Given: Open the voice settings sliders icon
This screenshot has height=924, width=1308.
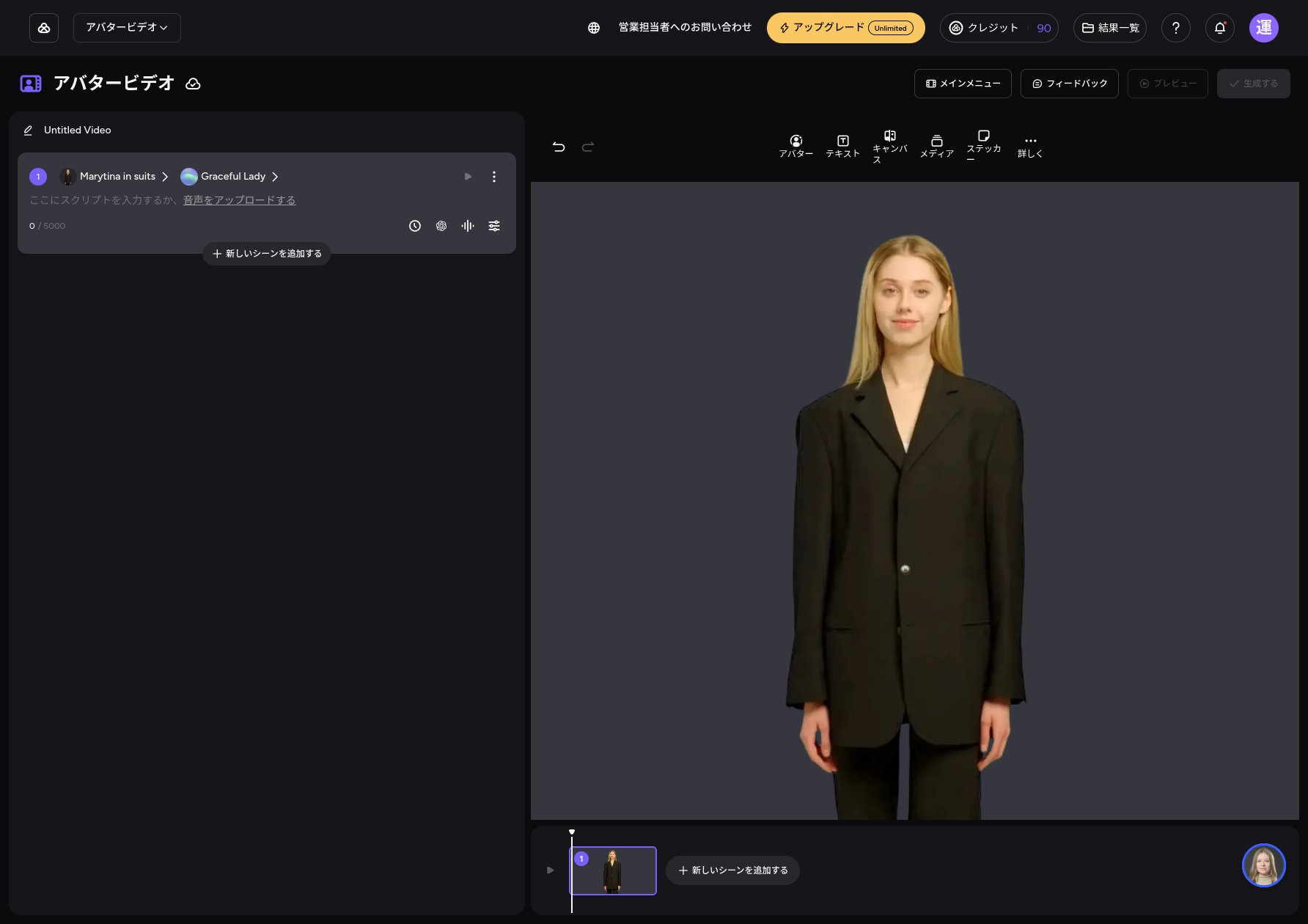Looking at the screenshot, I should [494, 226].
